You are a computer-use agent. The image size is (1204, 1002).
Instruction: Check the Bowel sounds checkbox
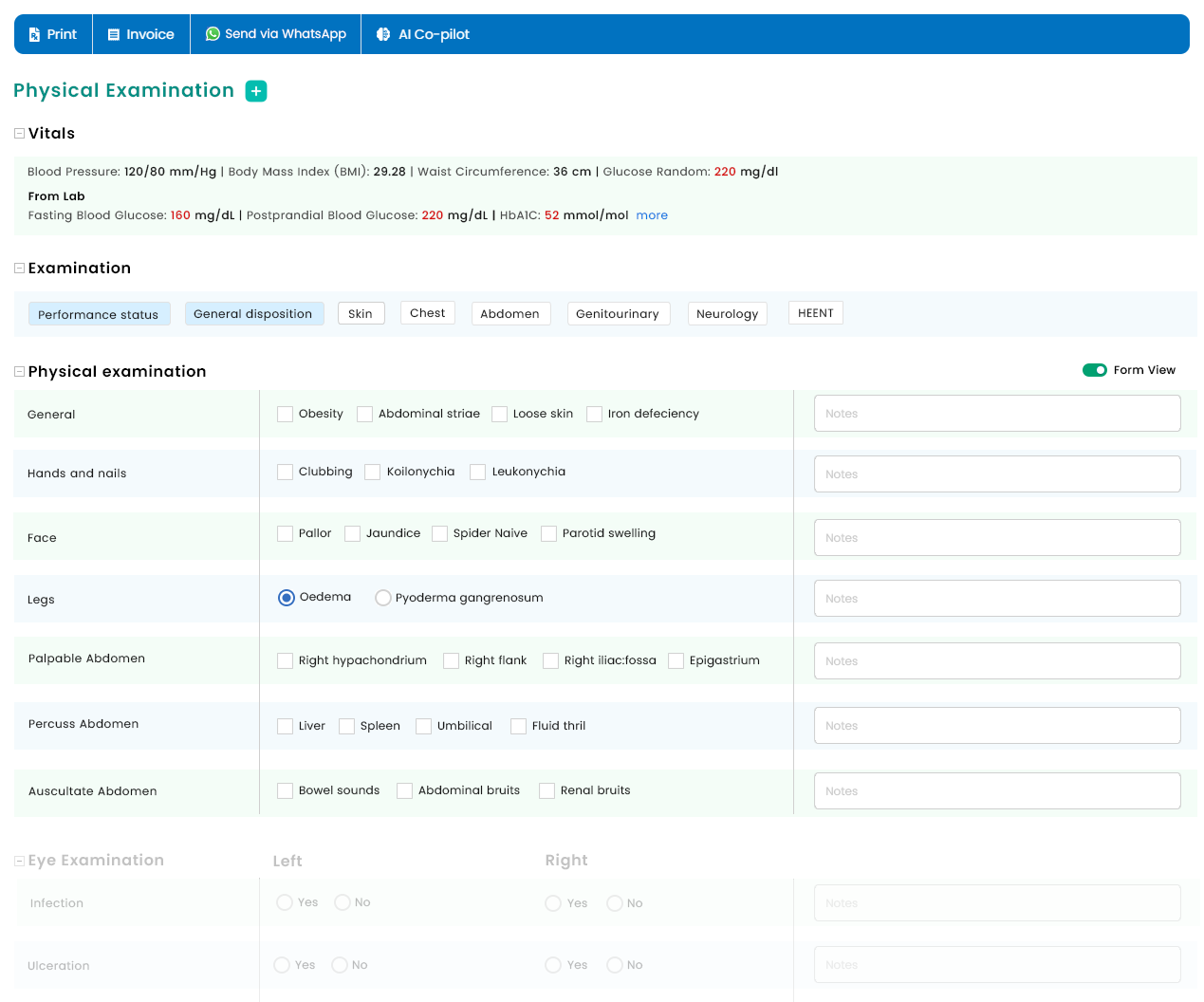click(285, 790)
